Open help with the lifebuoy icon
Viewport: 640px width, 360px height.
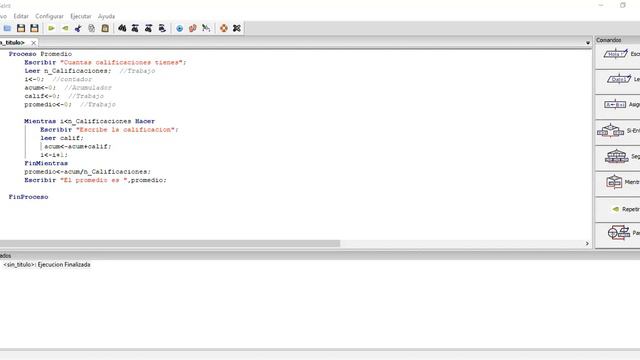tap(224, 28)
